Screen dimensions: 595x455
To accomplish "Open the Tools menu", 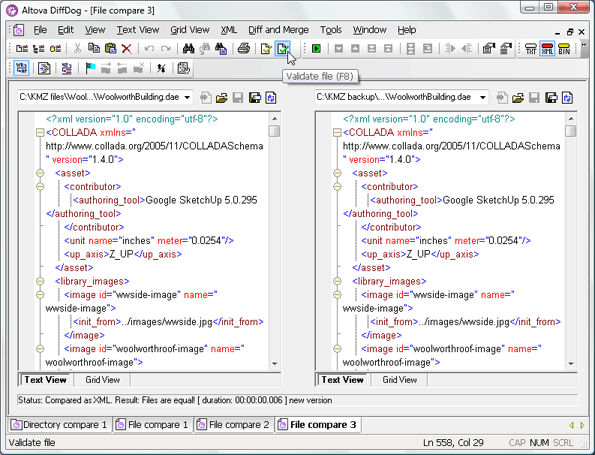I will pyautogui.click(x=331, y=30).
